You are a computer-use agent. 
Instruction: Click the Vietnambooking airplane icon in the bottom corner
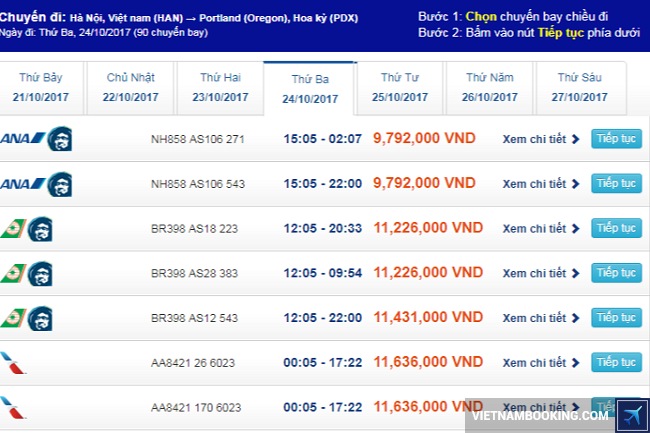coord(632,414)
